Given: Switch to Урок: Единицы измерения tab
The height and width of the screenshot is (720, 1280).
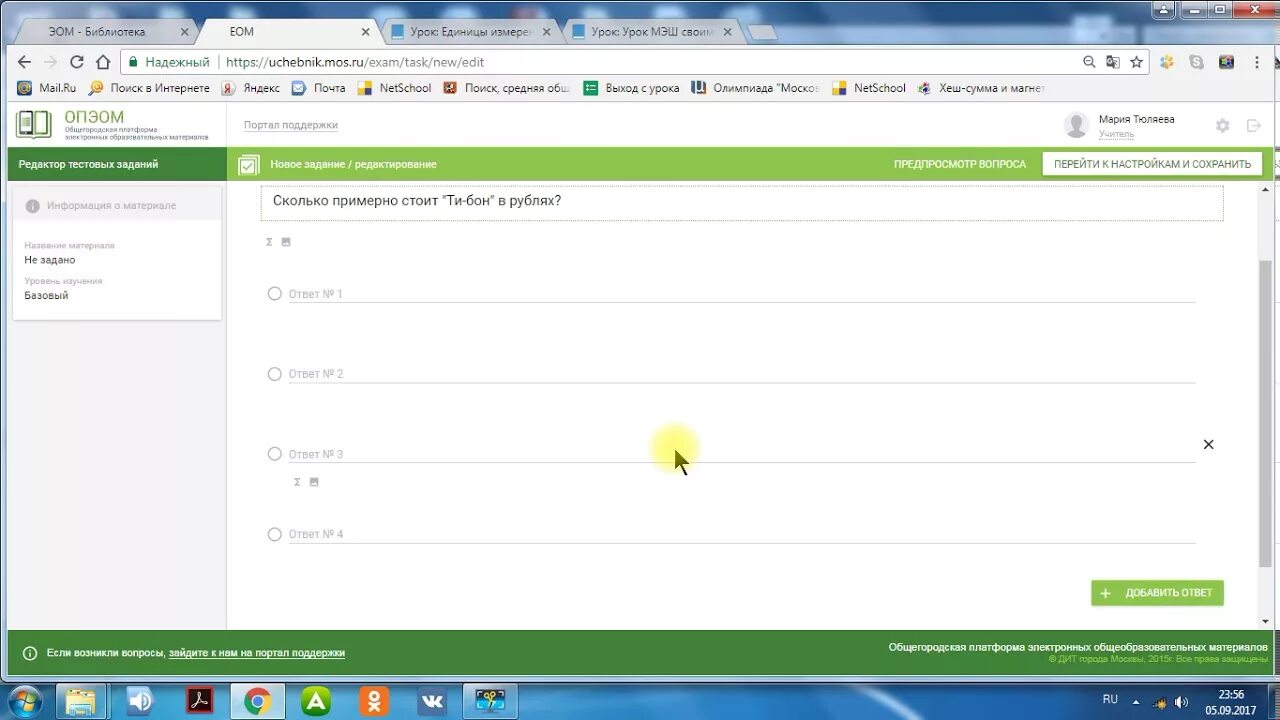Looking at the screenshot, I should click(470, 32).
